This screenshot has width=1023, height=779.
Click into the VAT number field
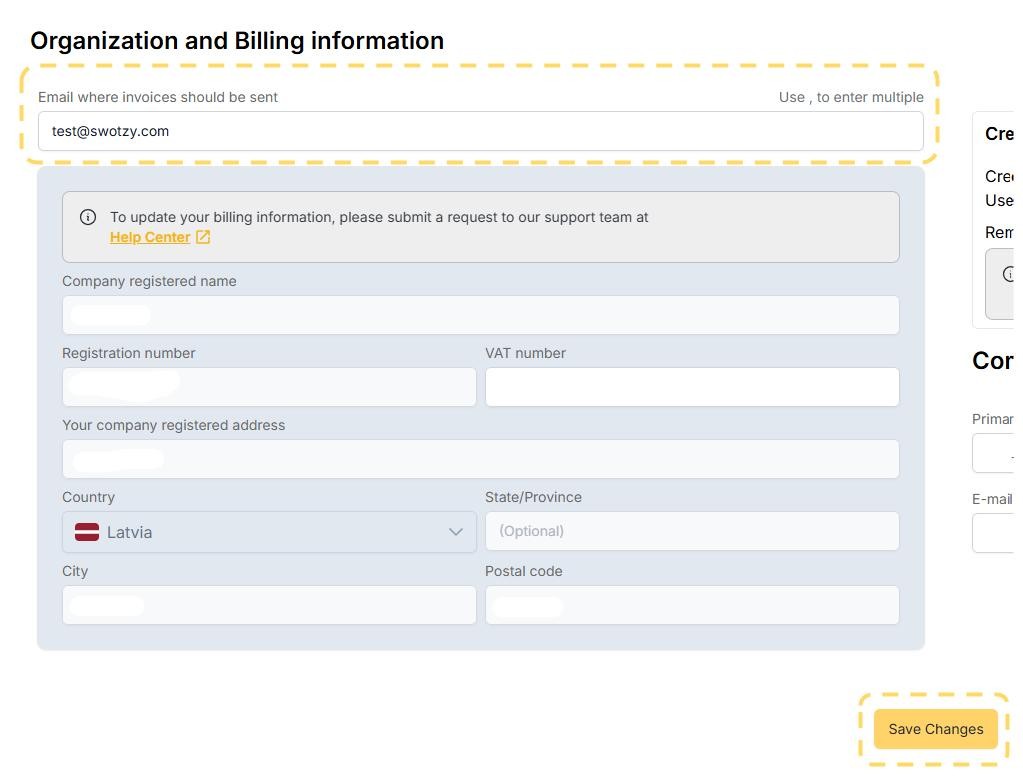(x=692, y=387)
